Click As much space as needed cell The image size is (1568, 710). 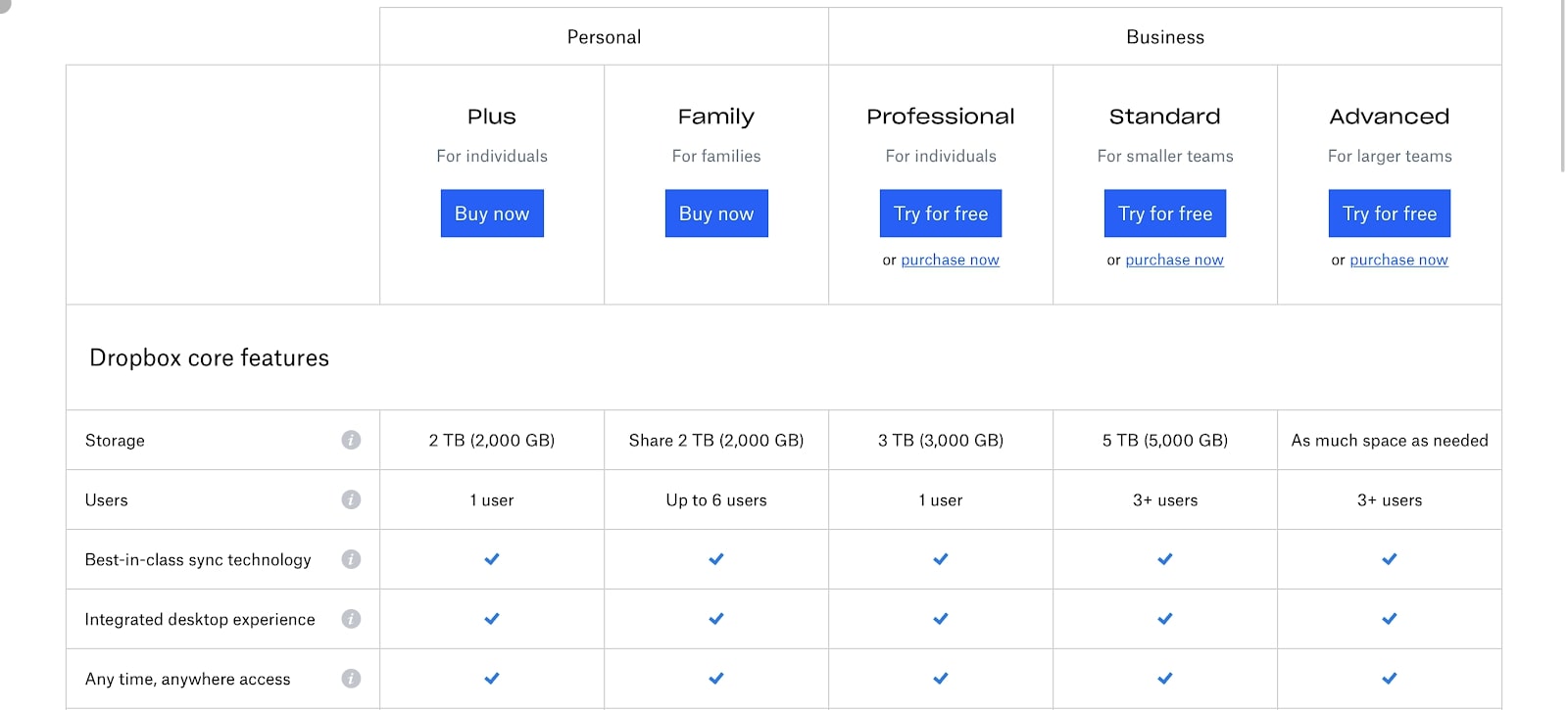tap(1390, 441)
